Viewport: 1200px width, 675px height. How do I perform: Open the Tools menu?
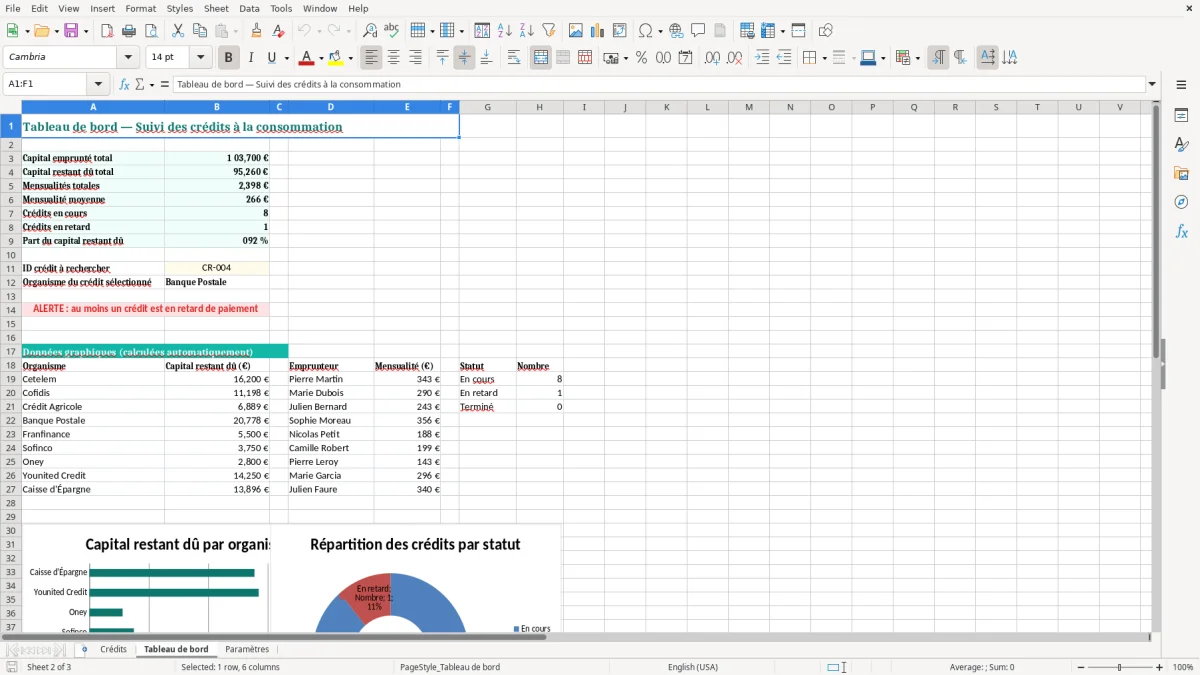(281, 8)
